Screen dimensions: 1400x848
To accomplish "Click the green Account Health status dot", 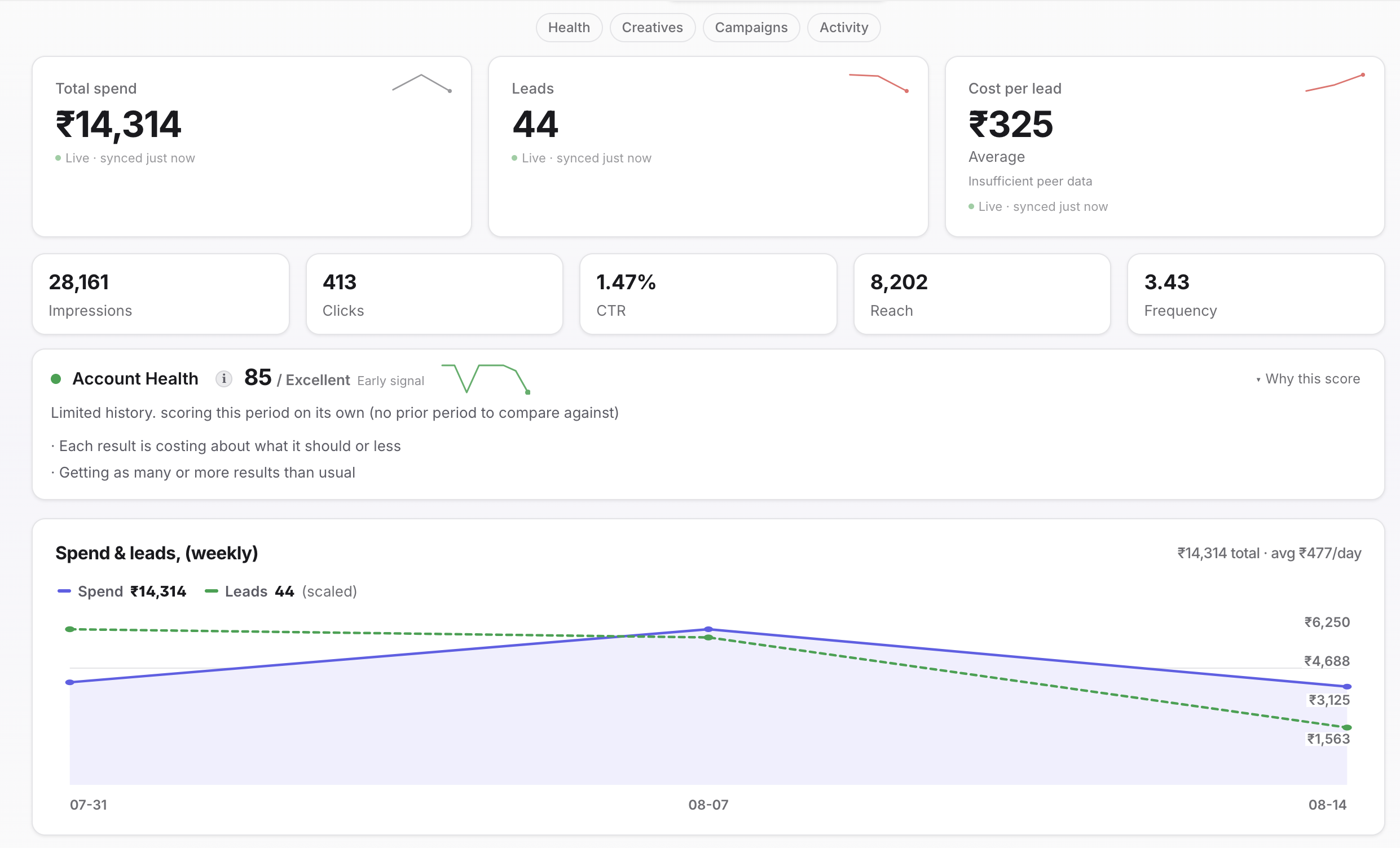I will coord(56,379).
